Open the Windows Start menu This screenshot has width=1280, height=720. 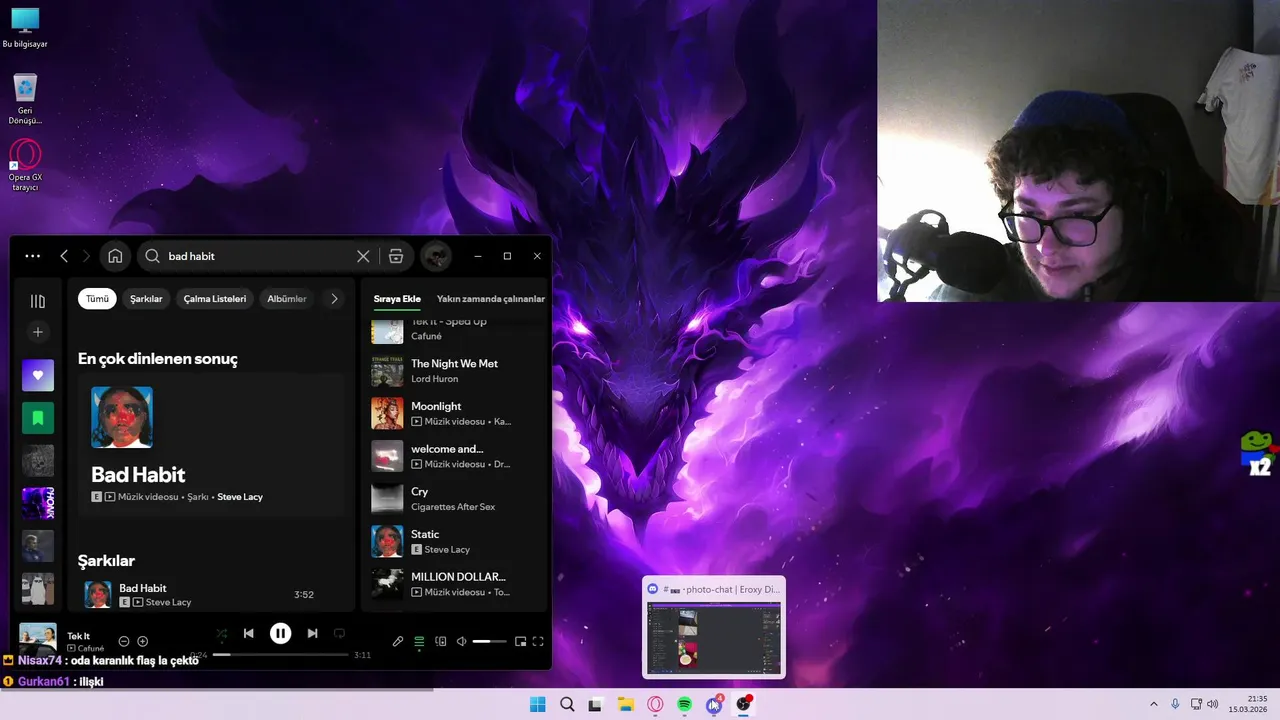pyautogui.click(x=537, y=704)
